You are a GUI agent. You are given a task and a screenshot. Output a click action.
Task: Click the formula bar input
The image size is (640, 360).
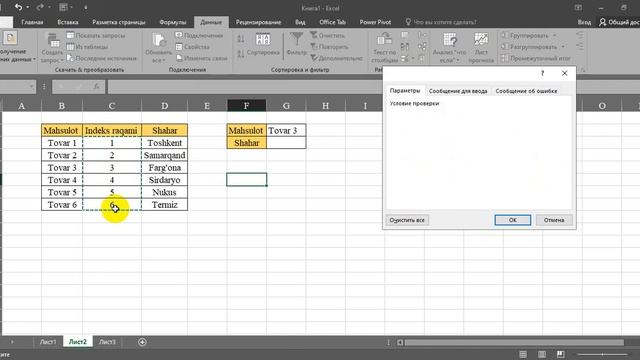click(x=245, y=87)
